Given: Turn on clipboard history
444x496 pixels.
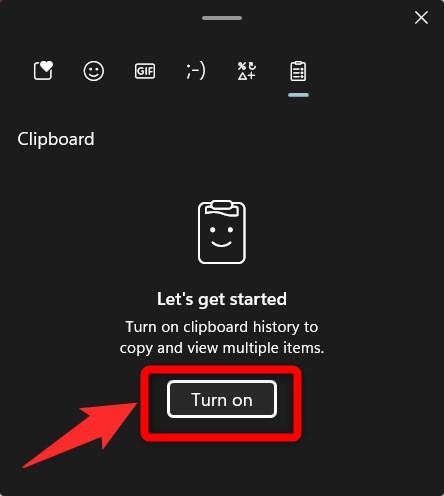Looking at the screenshot, I should click(222, 399).
